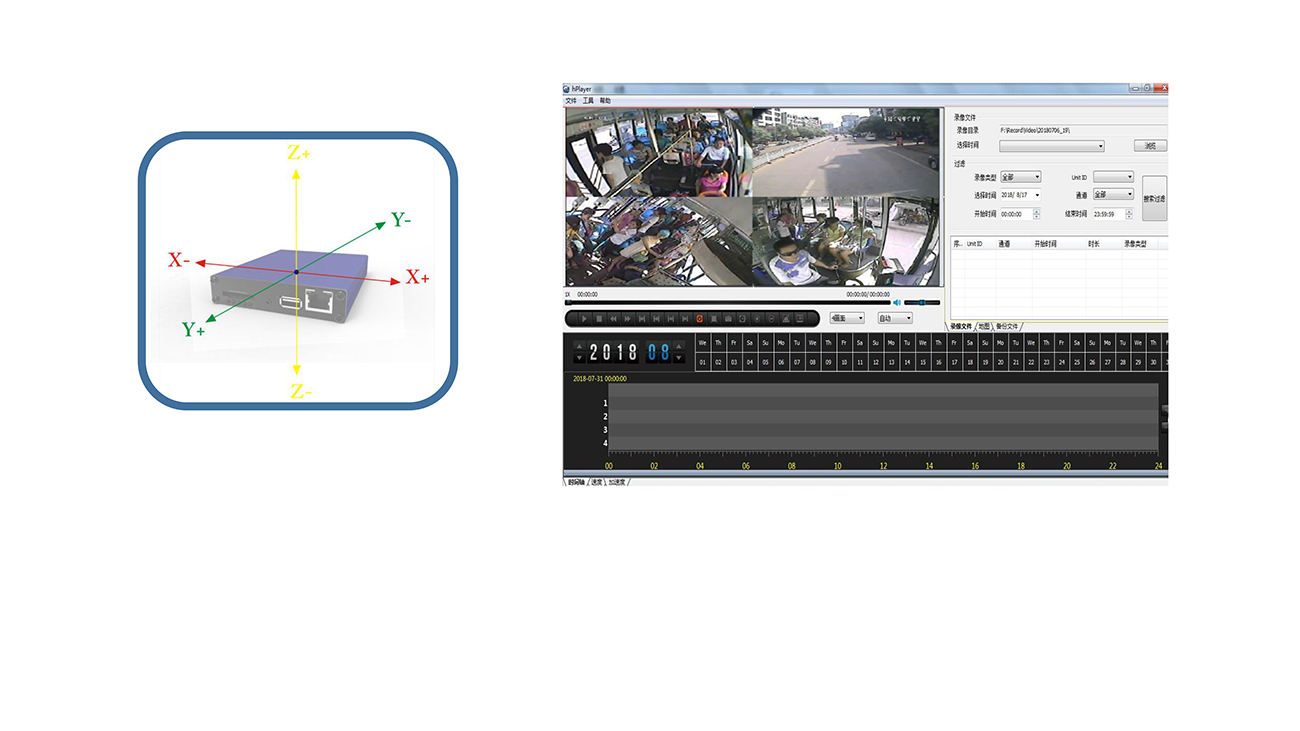1300x731 pixels.
Task: Select day 15 in the calendar strip
Action: coord(922,362)
